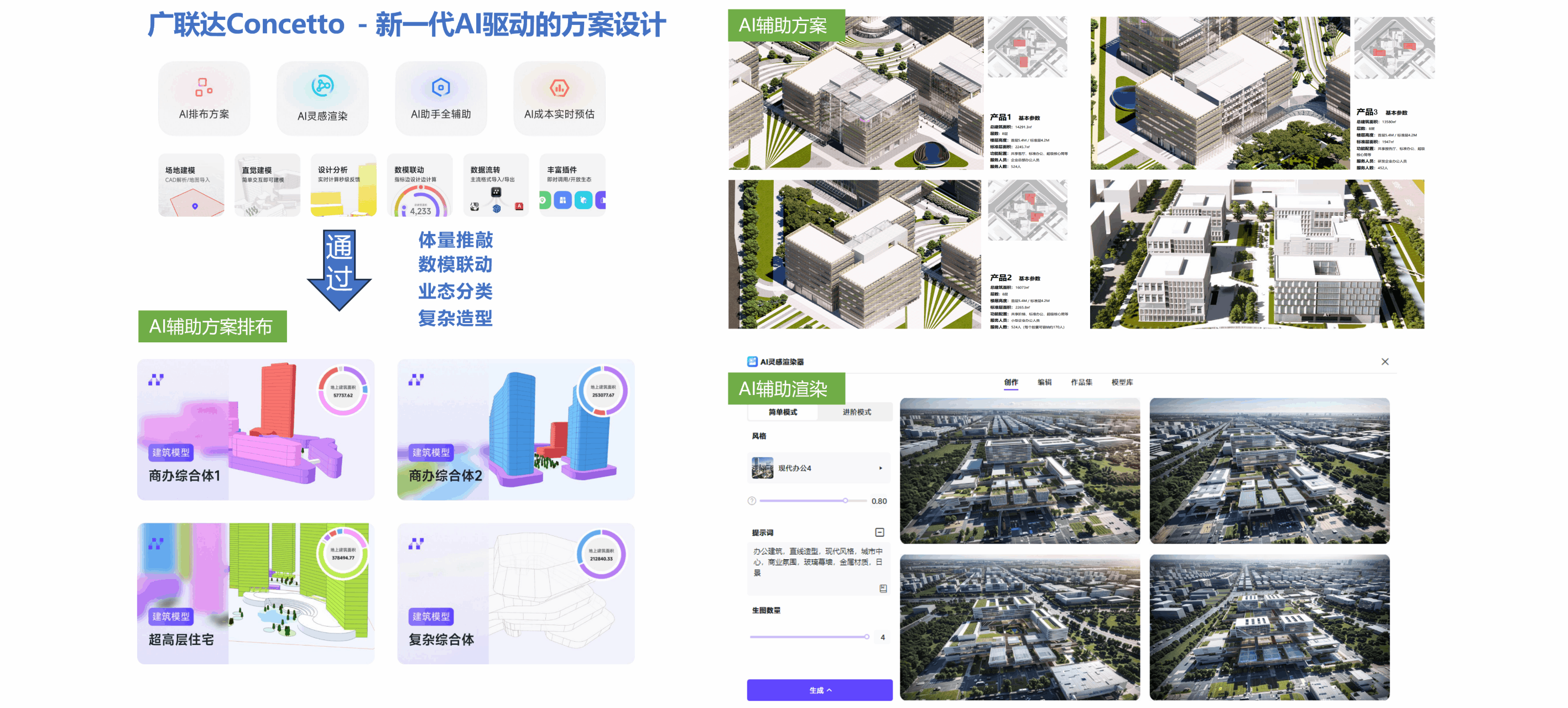Click the 生图数量 value field showing 4

point(883,637)
